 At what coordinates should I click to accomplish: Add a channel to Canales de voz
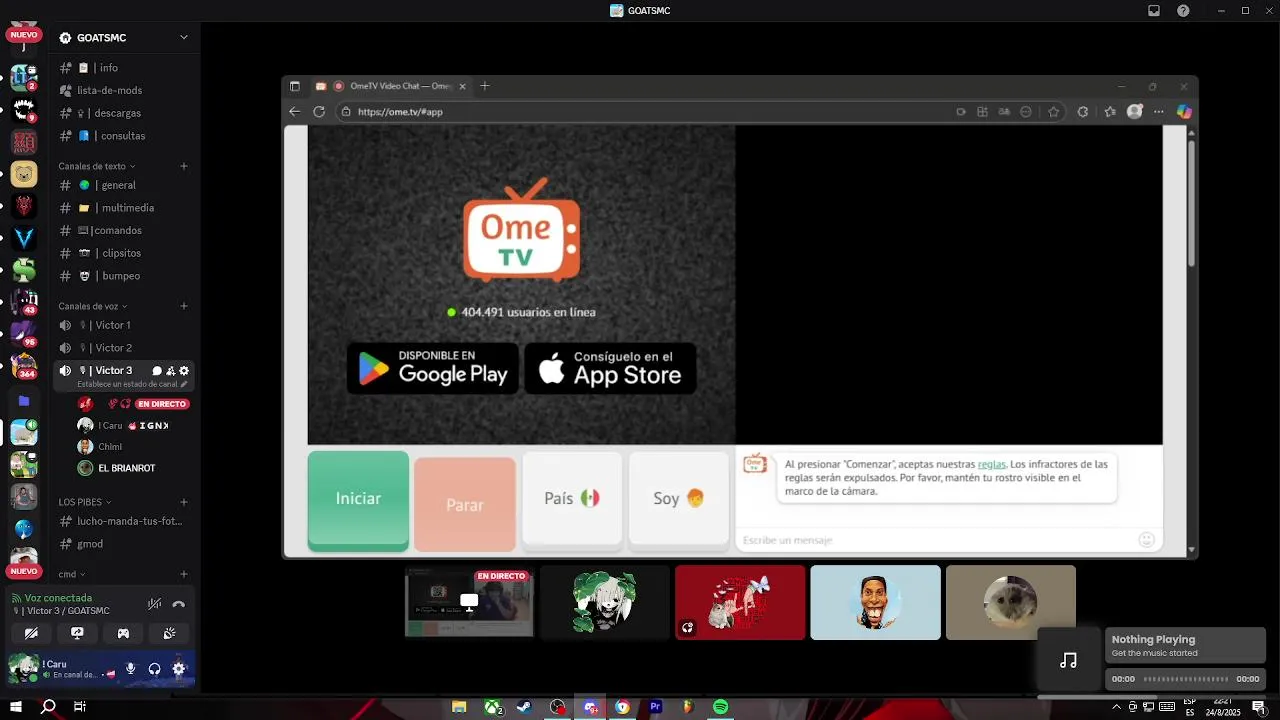184,306
